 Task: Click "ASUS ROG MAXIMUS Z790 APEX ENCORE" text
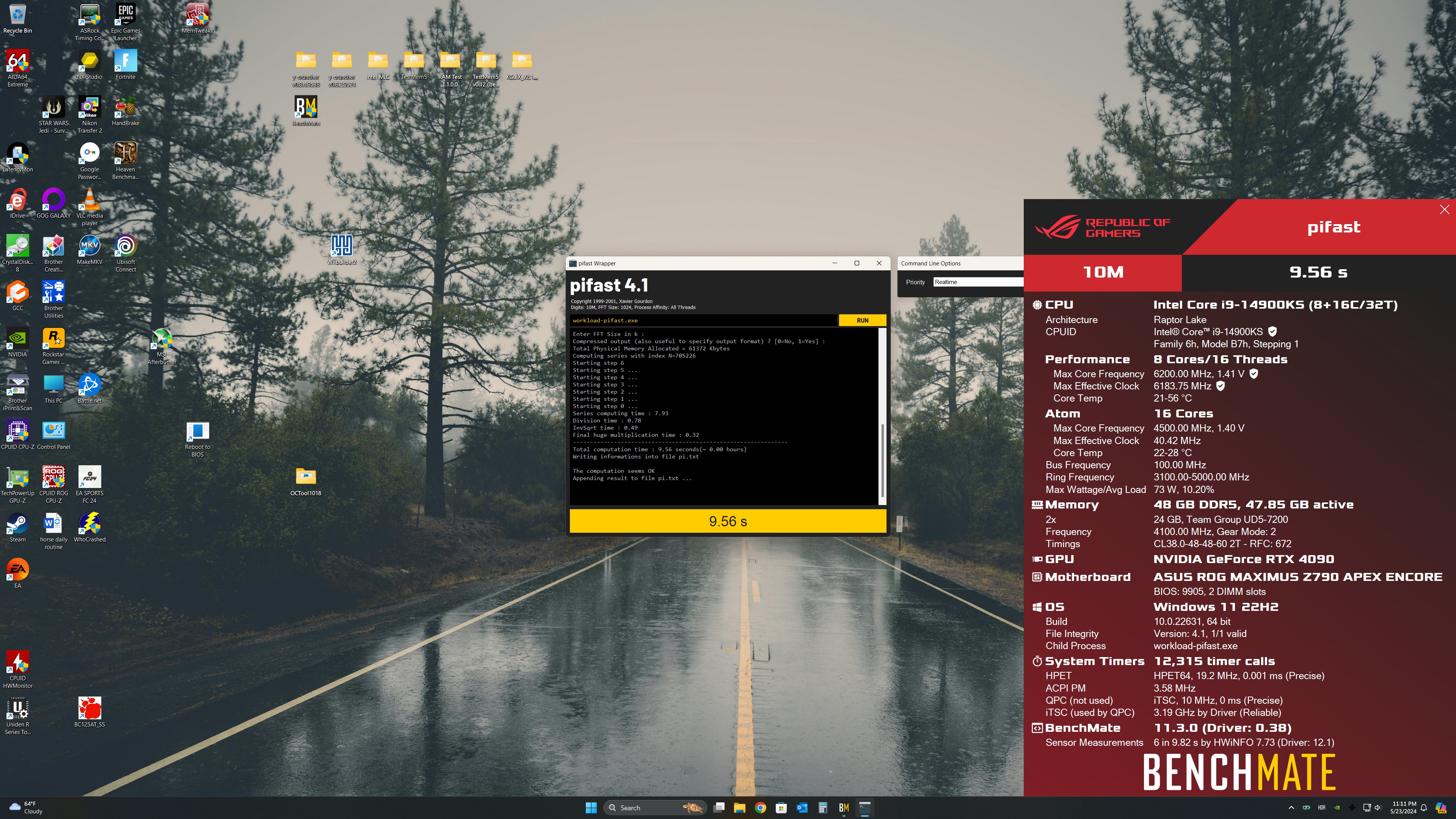(x=1298, y=577)
